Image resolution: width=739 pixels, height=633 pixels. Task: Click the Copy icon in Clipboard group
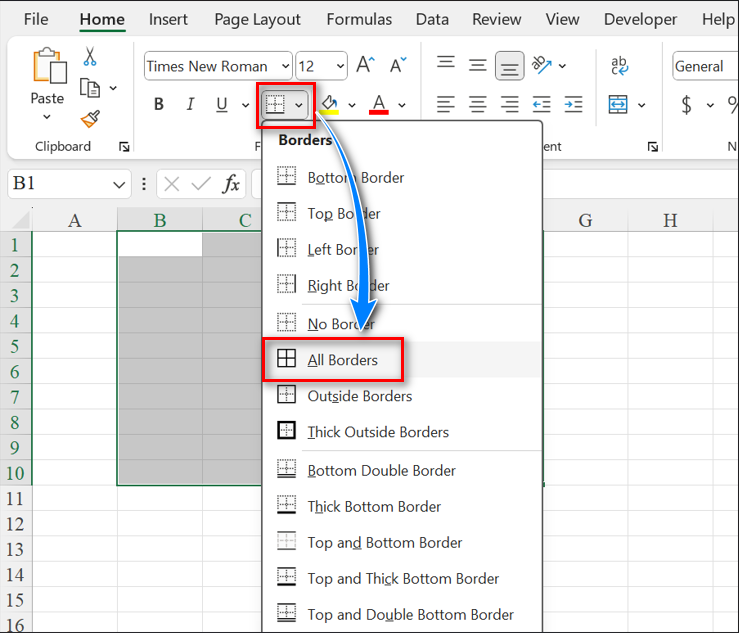click(x=90, y=88)
